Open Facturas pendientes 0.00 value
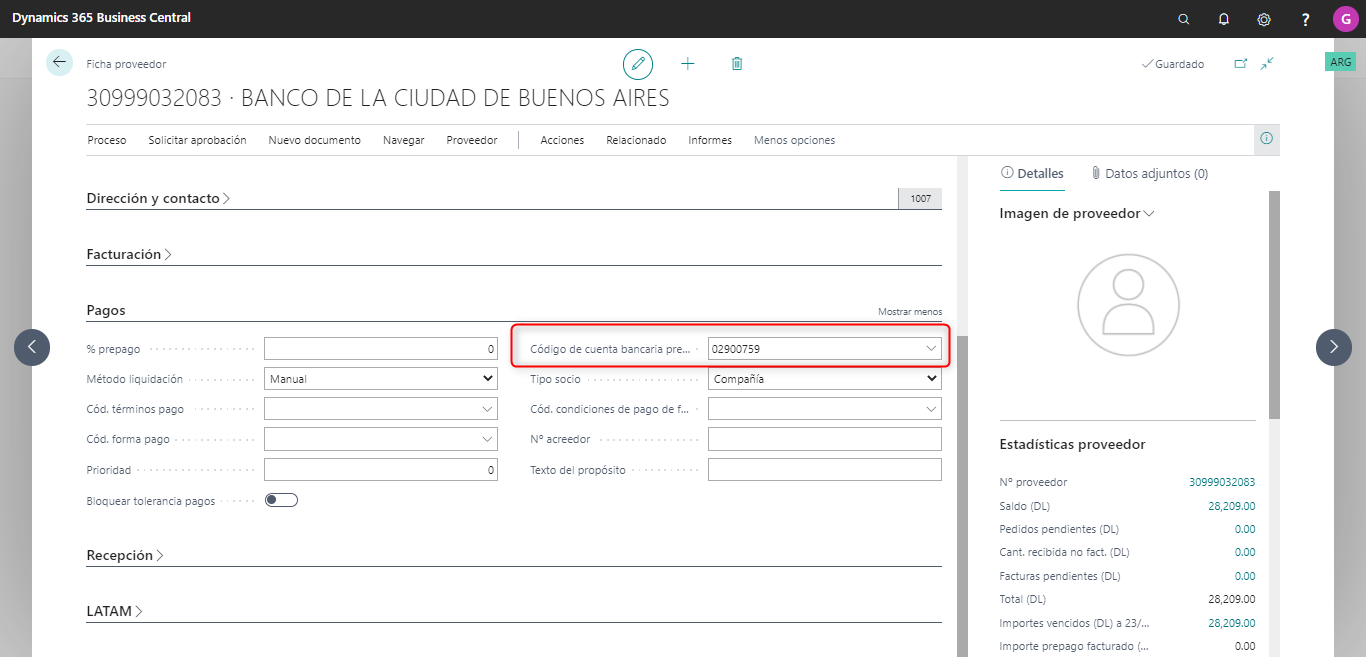 (x=1245, y=576)
